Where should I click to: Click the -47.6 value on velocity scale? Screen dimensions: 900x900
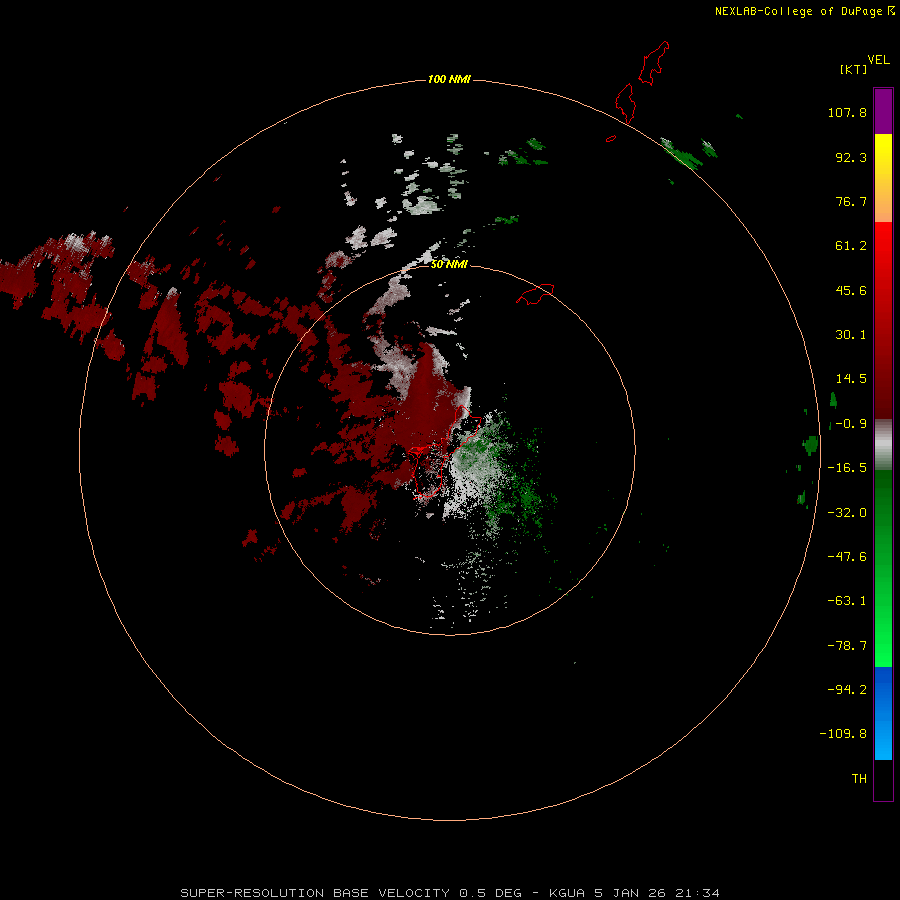(x=847, y=557)
